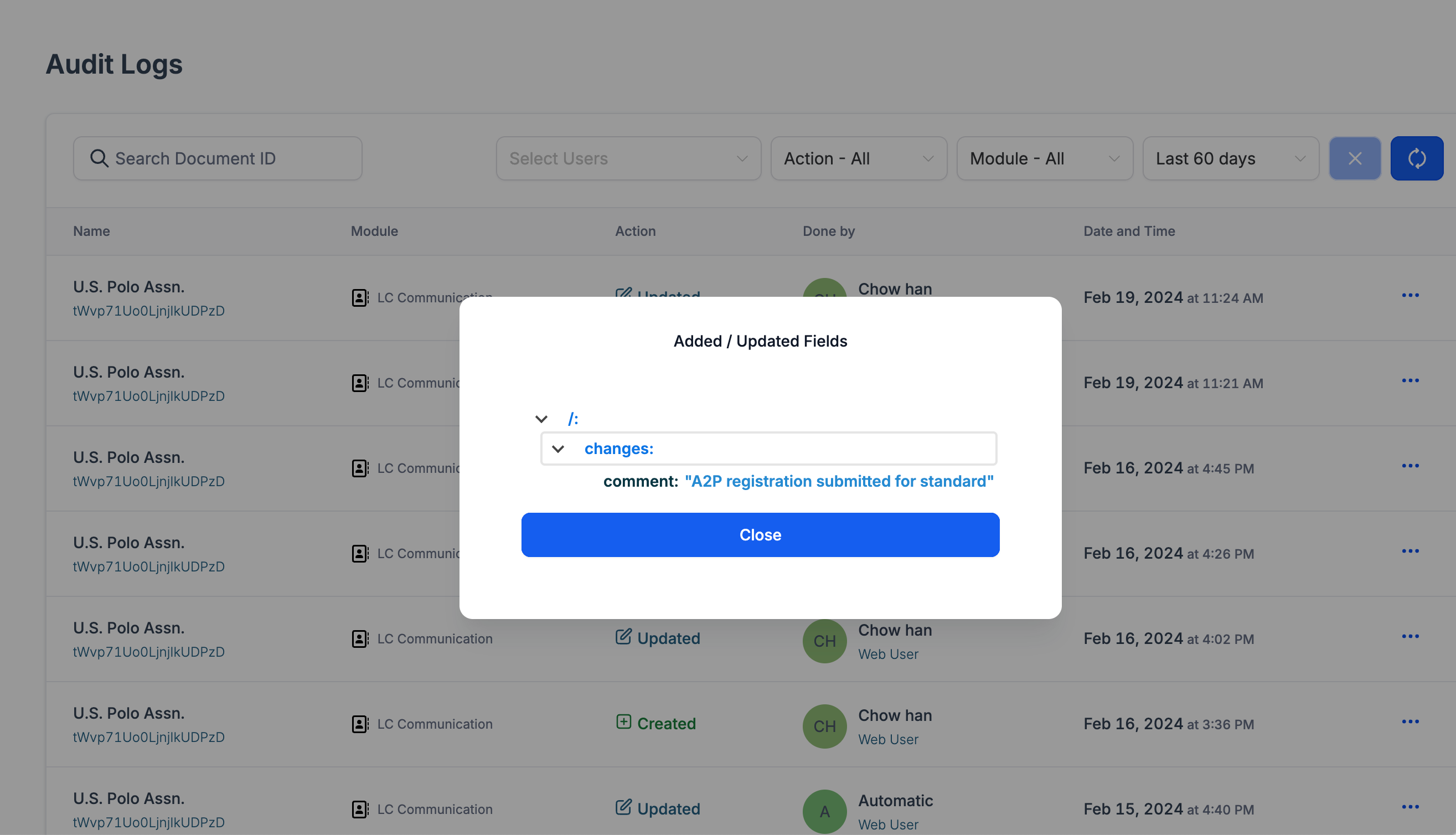Click the refresh logs icon button
1456x835 pixels.
point(1416,158)
